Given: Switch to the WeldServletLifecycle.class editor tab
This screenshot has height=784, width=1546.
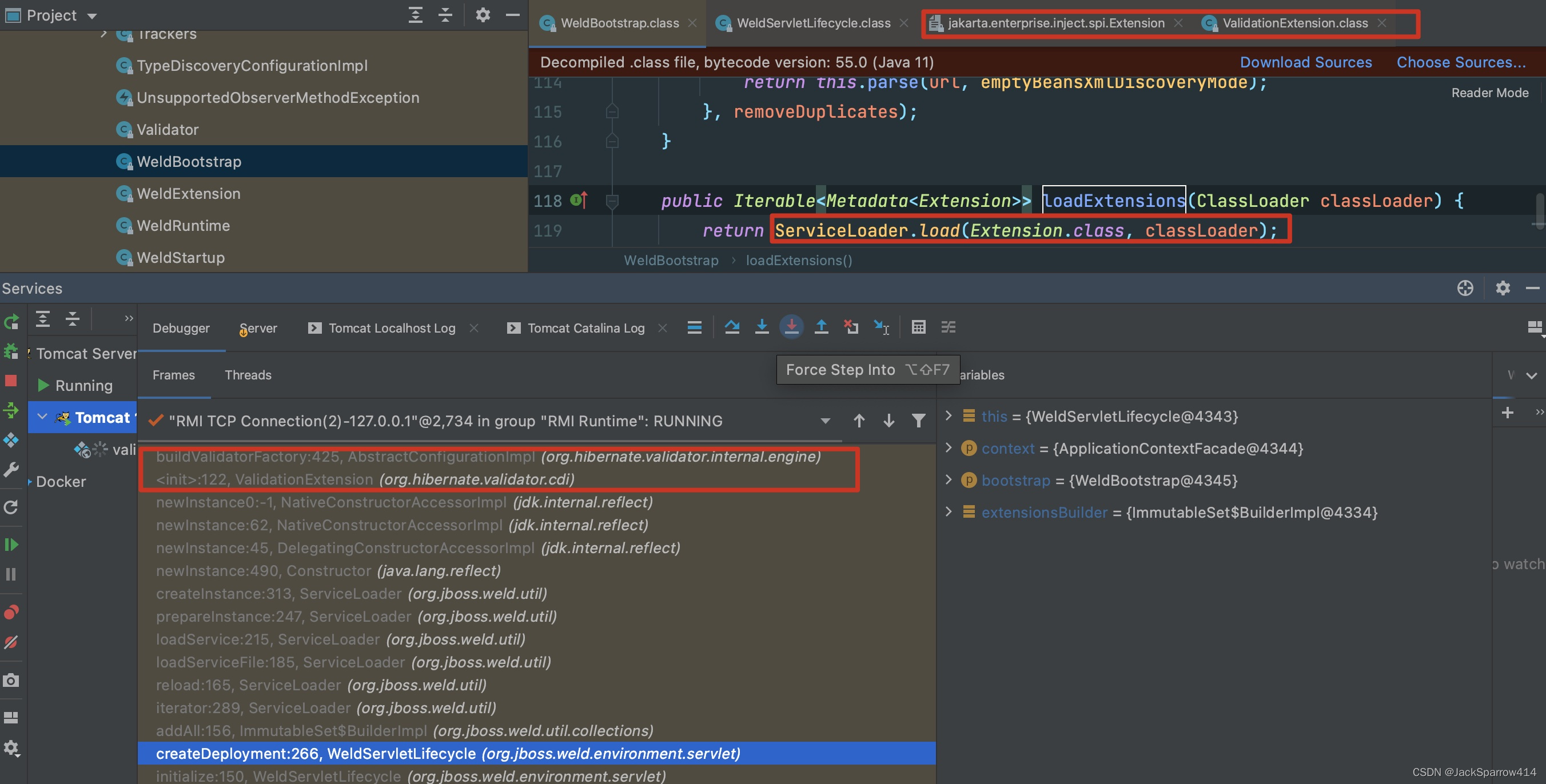Looking at the screenshot, I should [813, 23].
